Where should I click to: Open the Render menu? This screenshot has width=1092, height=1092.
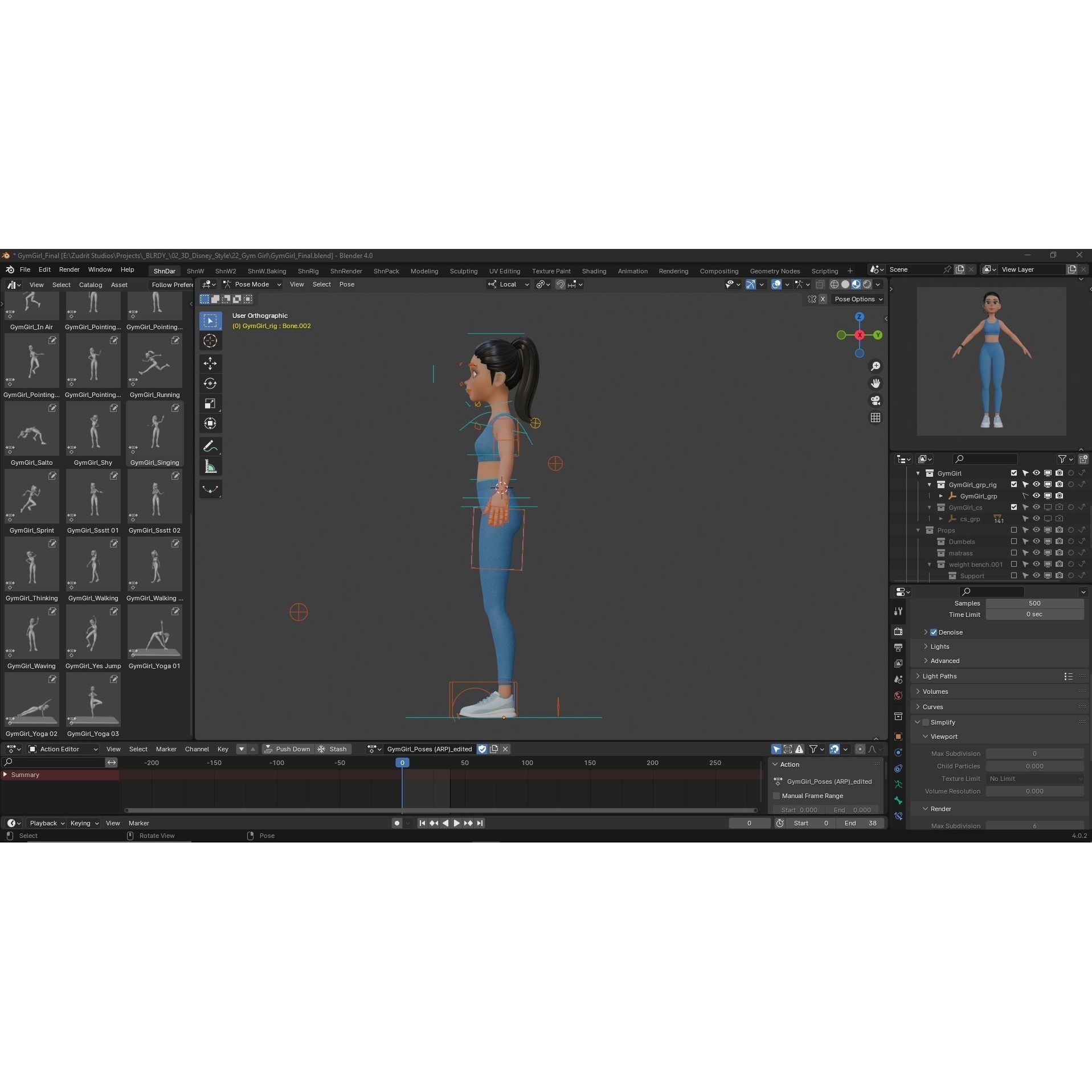[69, 269]
